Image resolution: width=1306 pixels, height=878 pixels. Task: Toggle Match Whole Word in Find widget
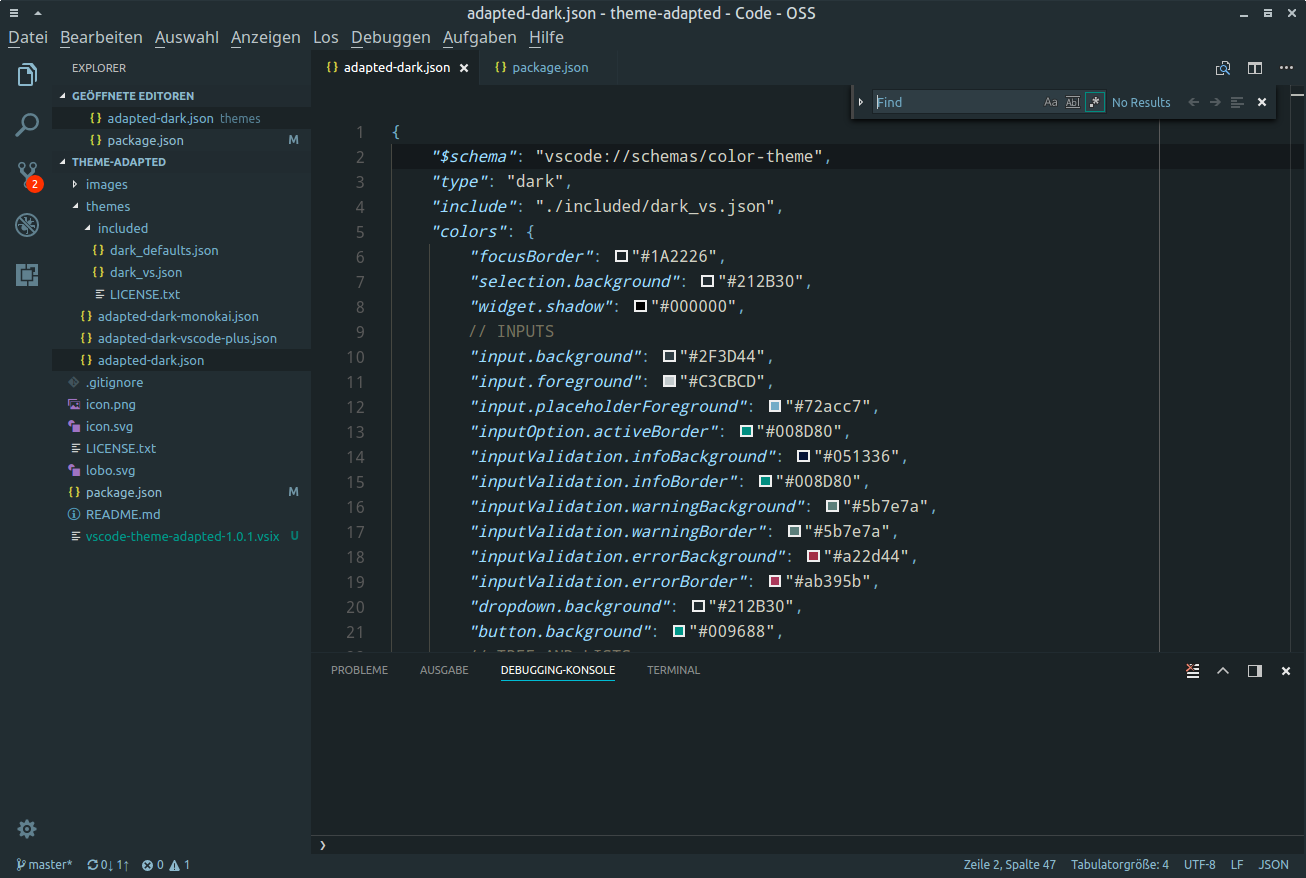1073,102
